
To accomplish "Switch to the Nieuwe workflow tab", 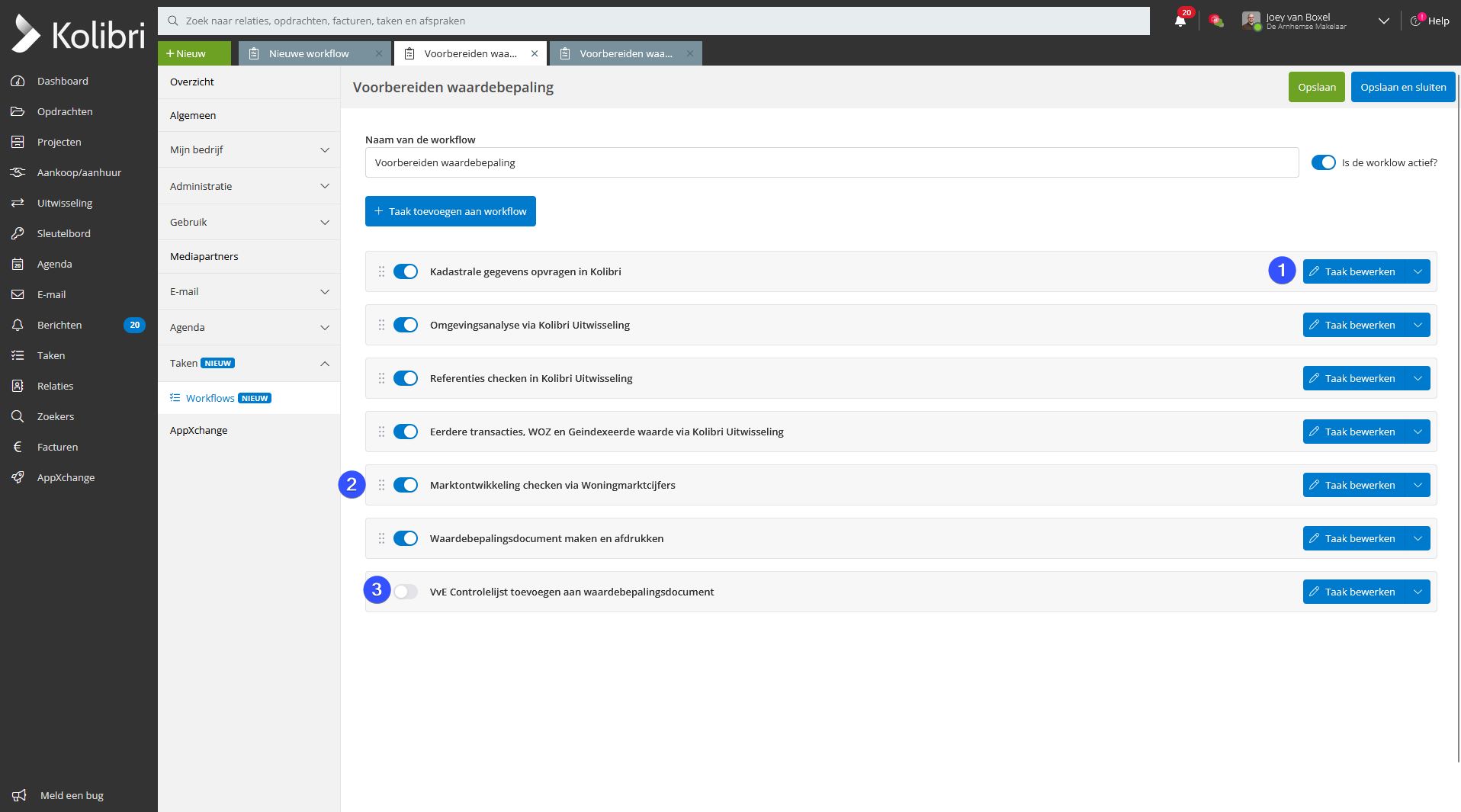I will click(308, 53).
